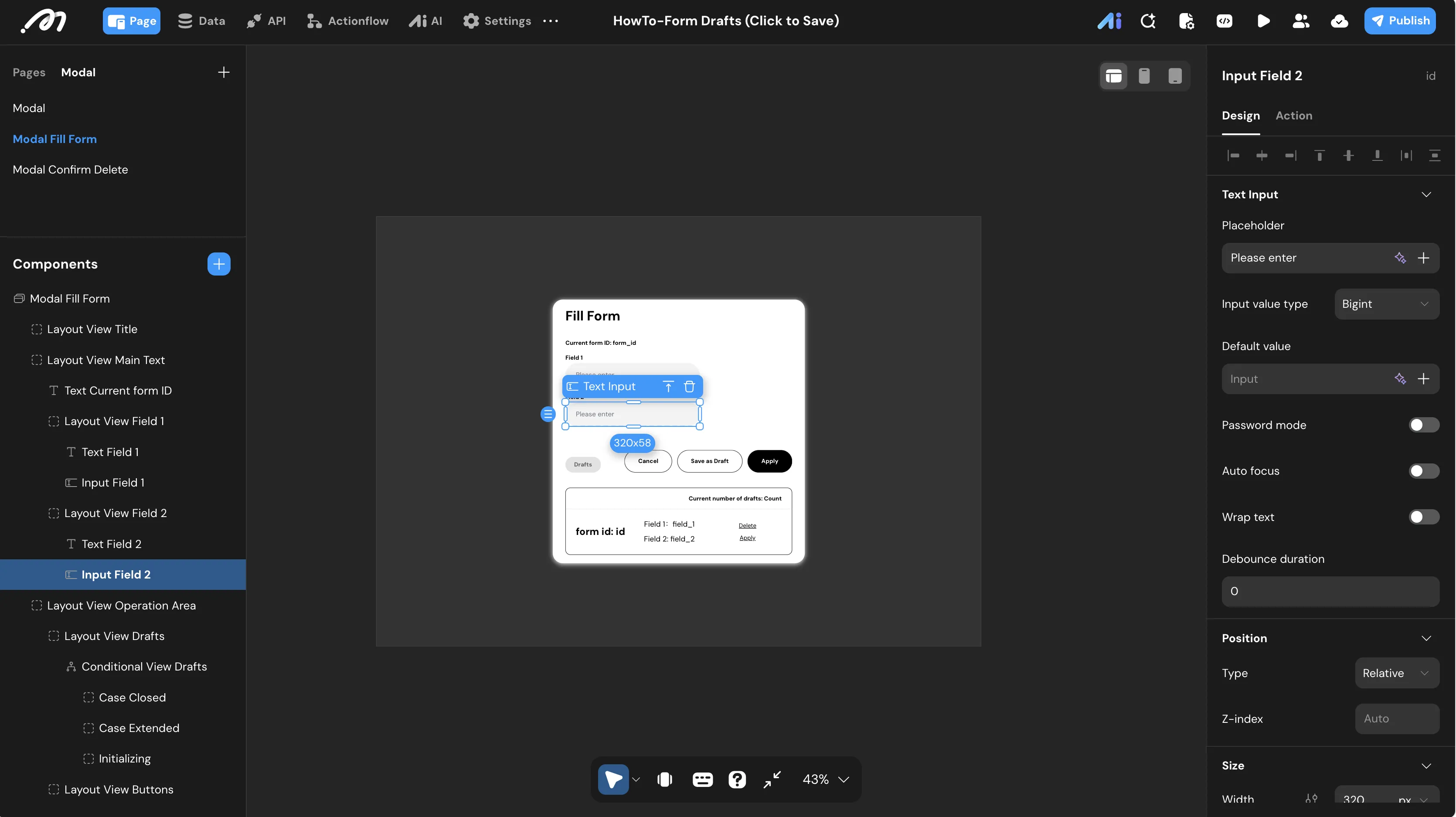This screenshot has height=817, width=1456.
Task: Click distribute vertically icon
Action: pos(1435,156)
